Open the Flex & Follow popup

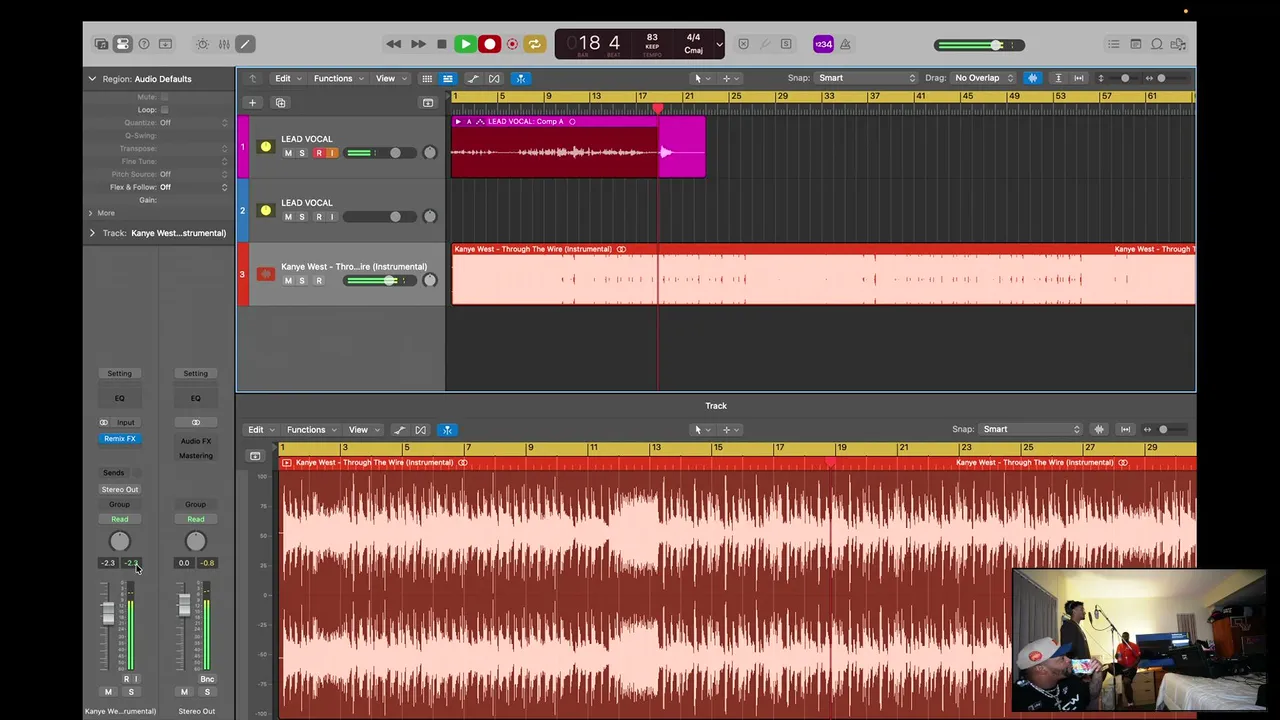point(194,187)
